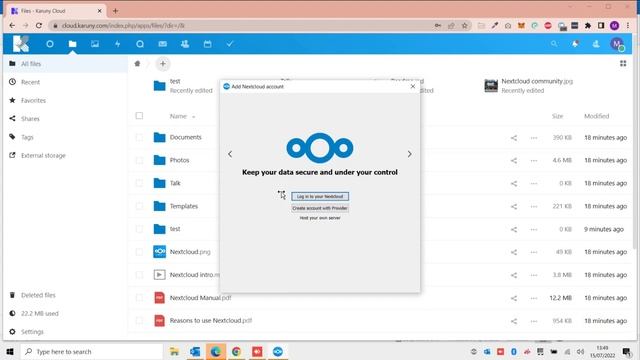The image size is (640, 360).
Task: Open the more-actions menu for Nextcloud.png
Action: (x=534, y=252)
